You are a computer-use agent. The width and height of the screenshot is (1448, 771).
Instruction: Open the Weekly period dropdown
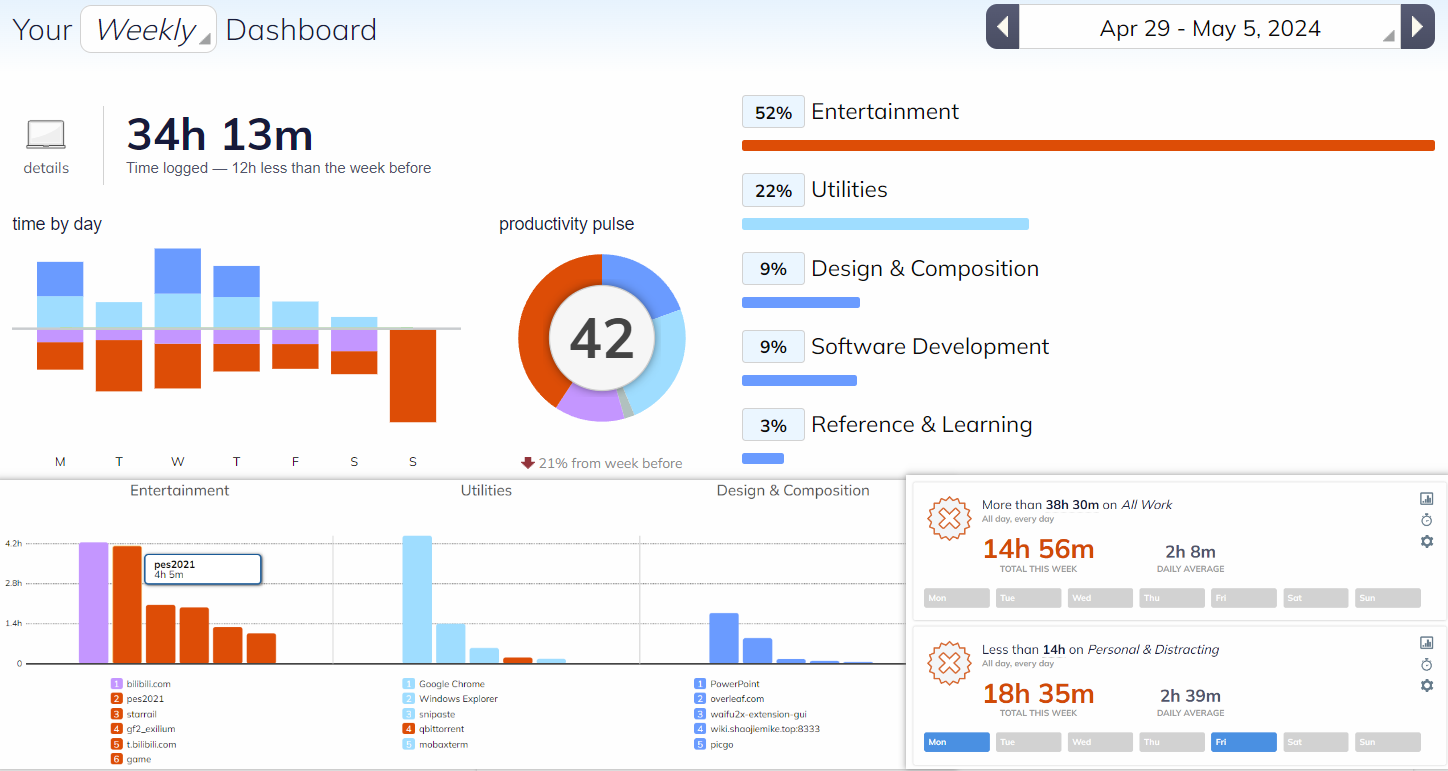(148, 30)
